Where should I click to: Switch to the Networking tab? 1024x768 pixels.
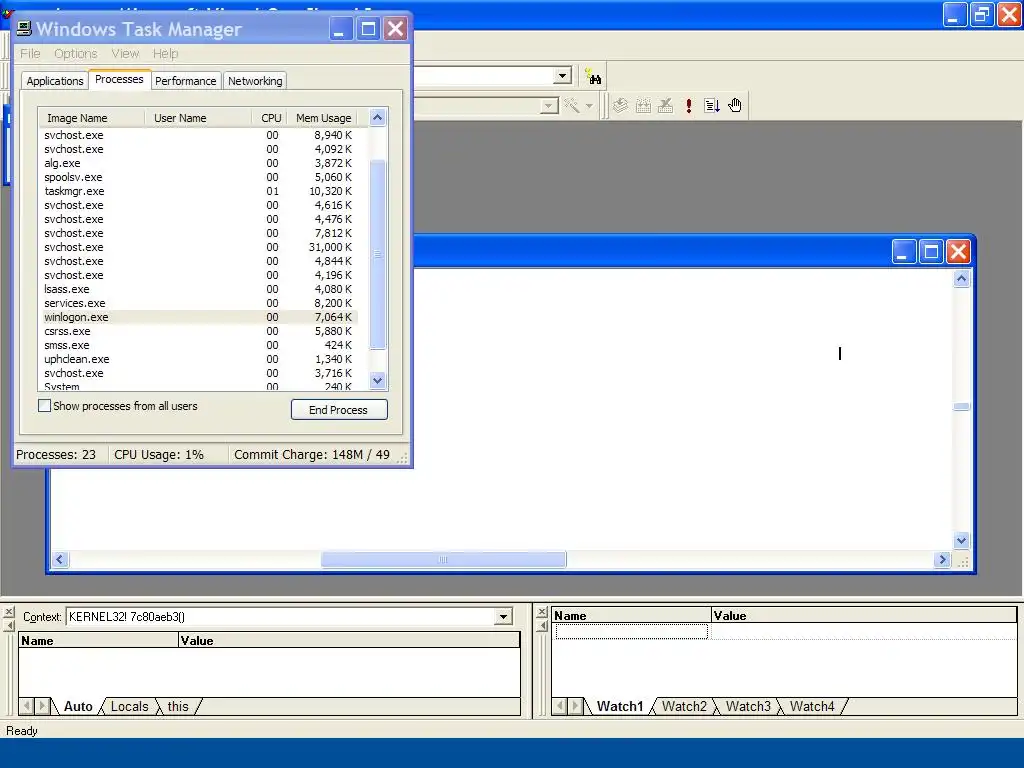click(x=255, y=81)
